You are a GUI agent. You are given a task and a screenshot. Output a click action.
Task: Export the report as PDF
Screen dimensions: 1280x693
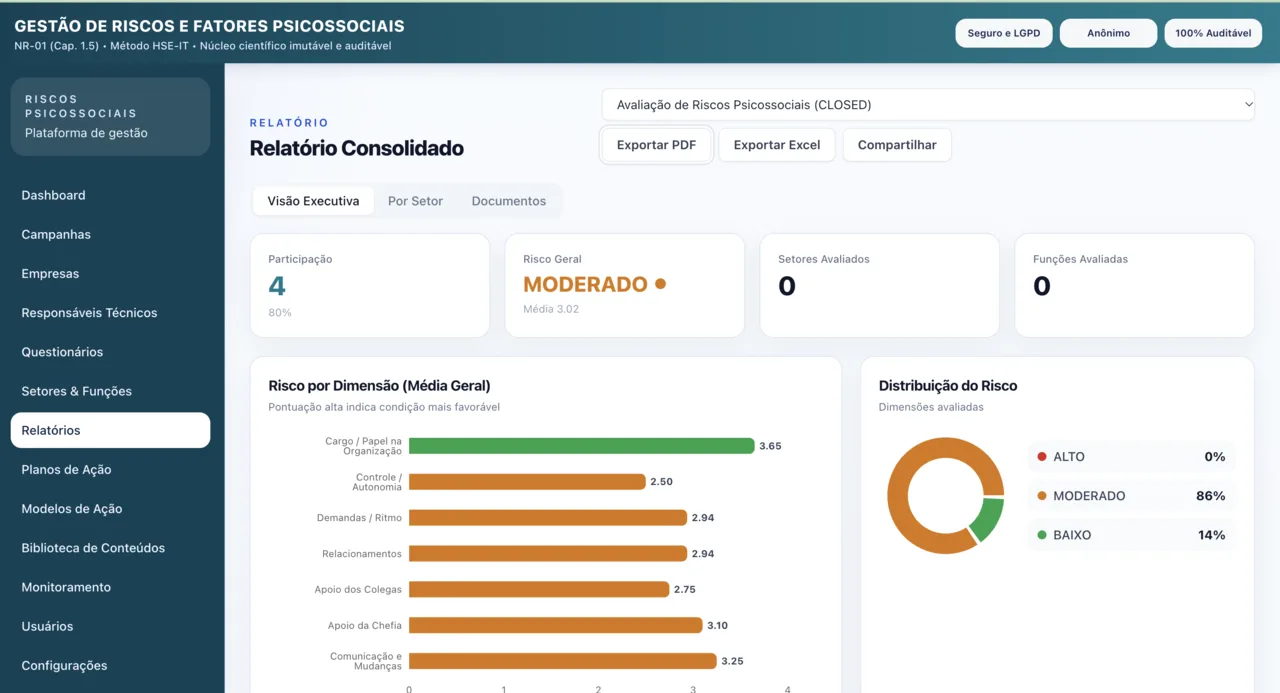pos(656,145)
